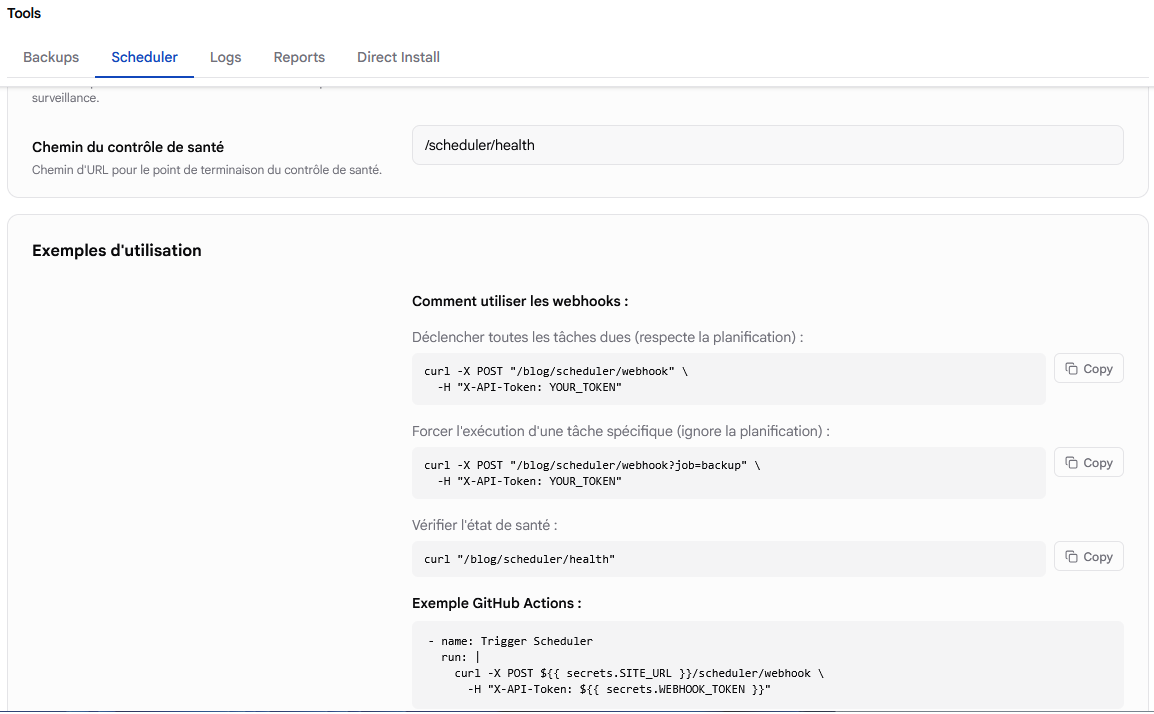
Task: Go to the Direct Install tab
Action: click(398, 57)
